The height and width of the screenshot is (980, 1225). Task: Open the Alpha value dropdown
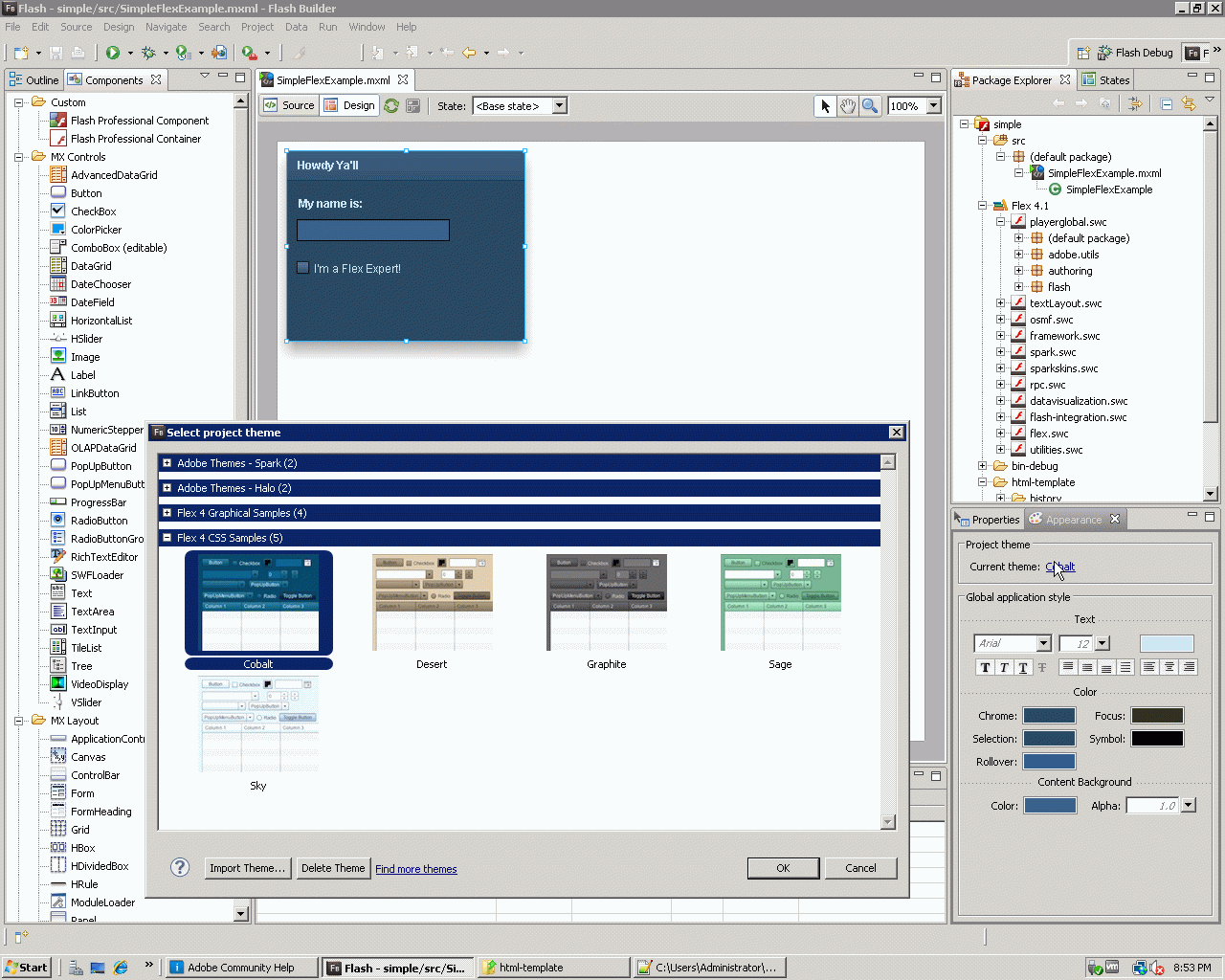coord(1189,806)
